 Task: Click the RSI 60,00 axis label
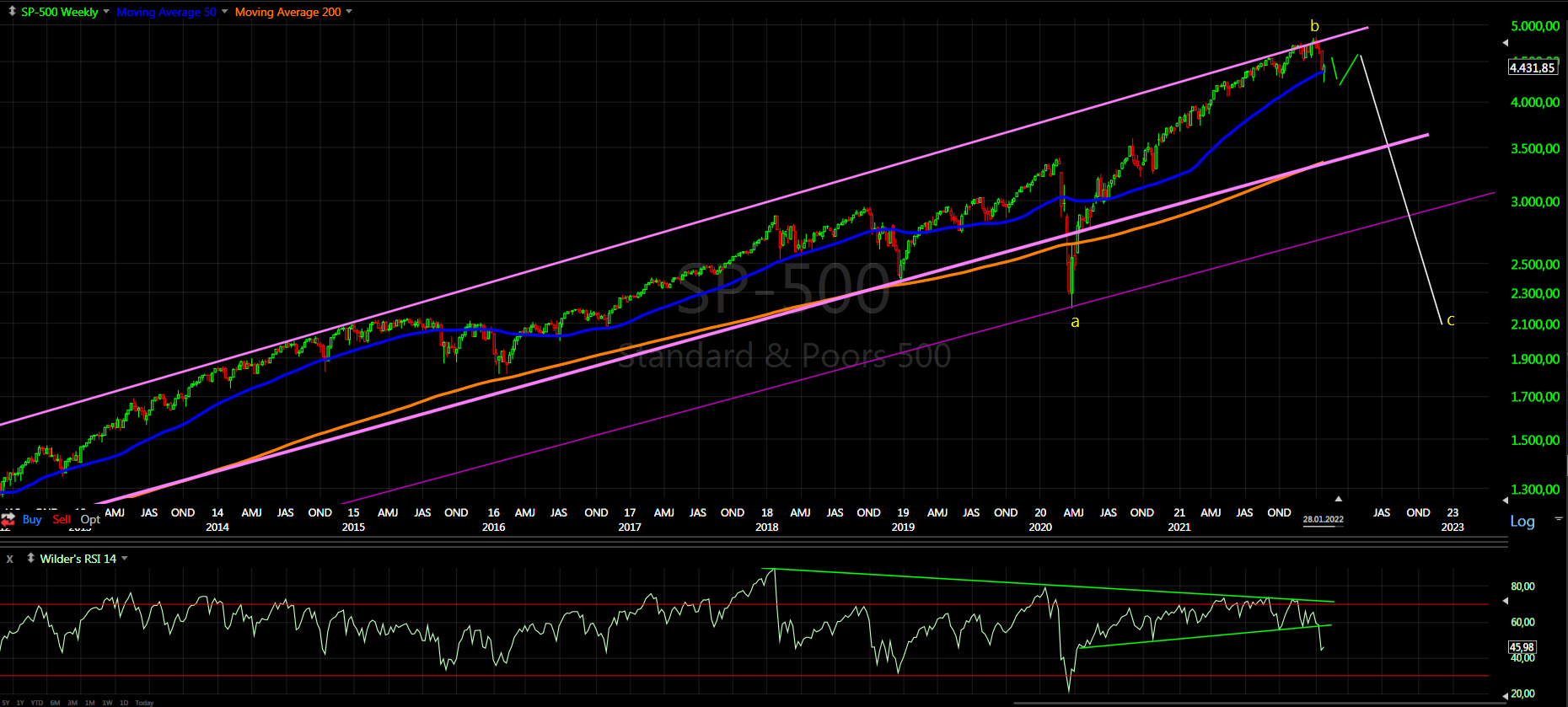coord(1522,622)
